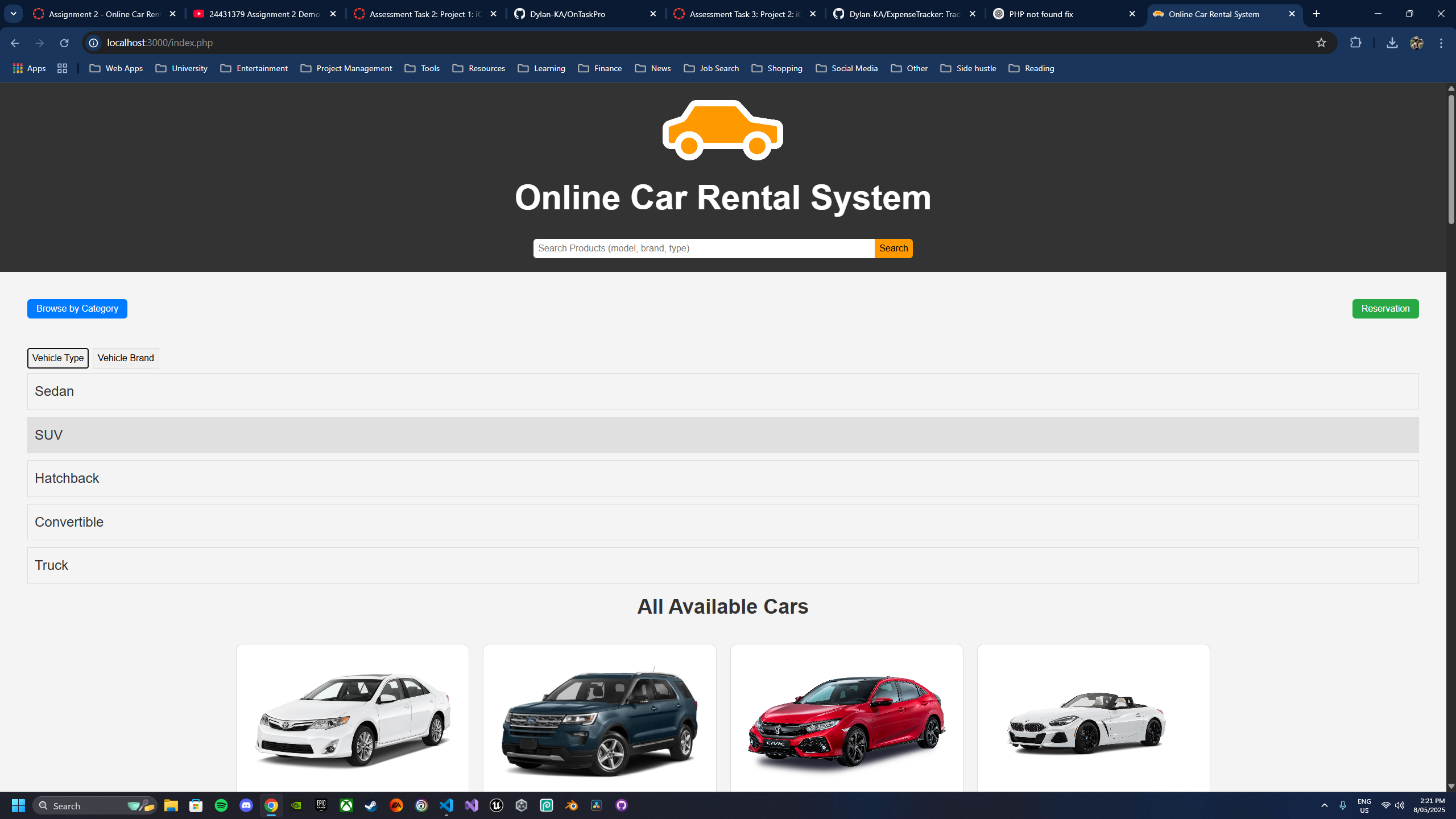The width and height of the screenshot is (1456, 819).
Task: Open Side hustle bookmarks folder
Action: tap(968, 68)
